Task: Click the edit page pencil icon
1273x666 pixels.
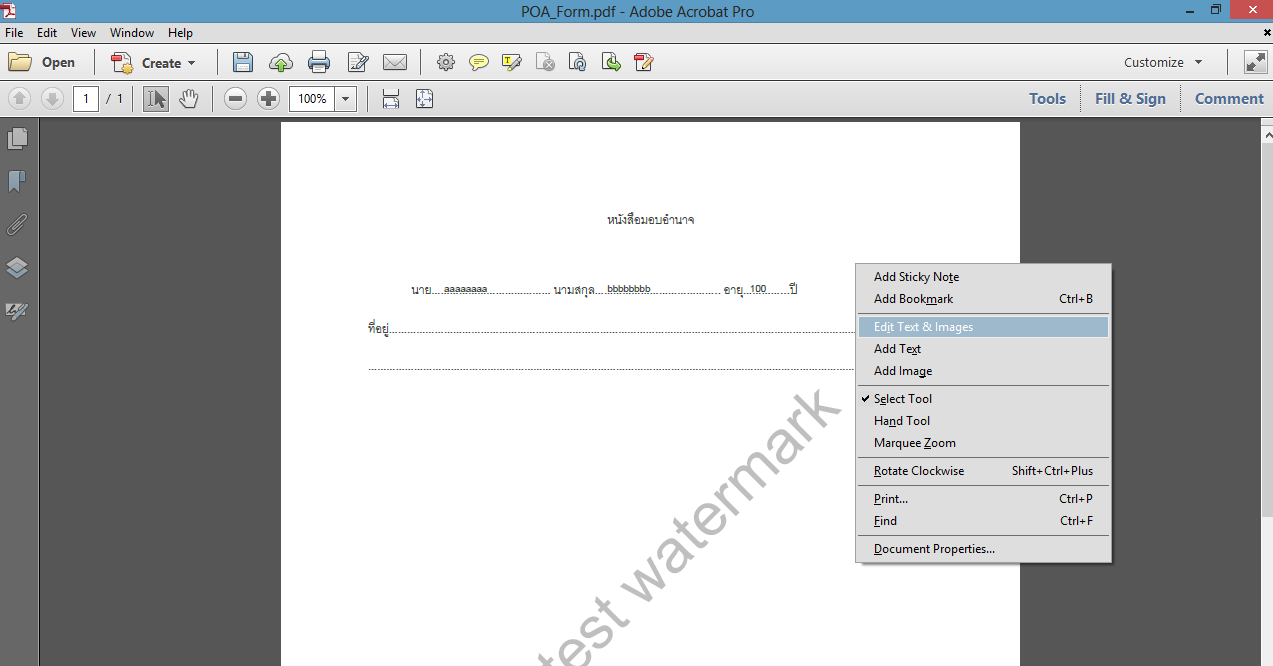Action: tap(358, 62)
